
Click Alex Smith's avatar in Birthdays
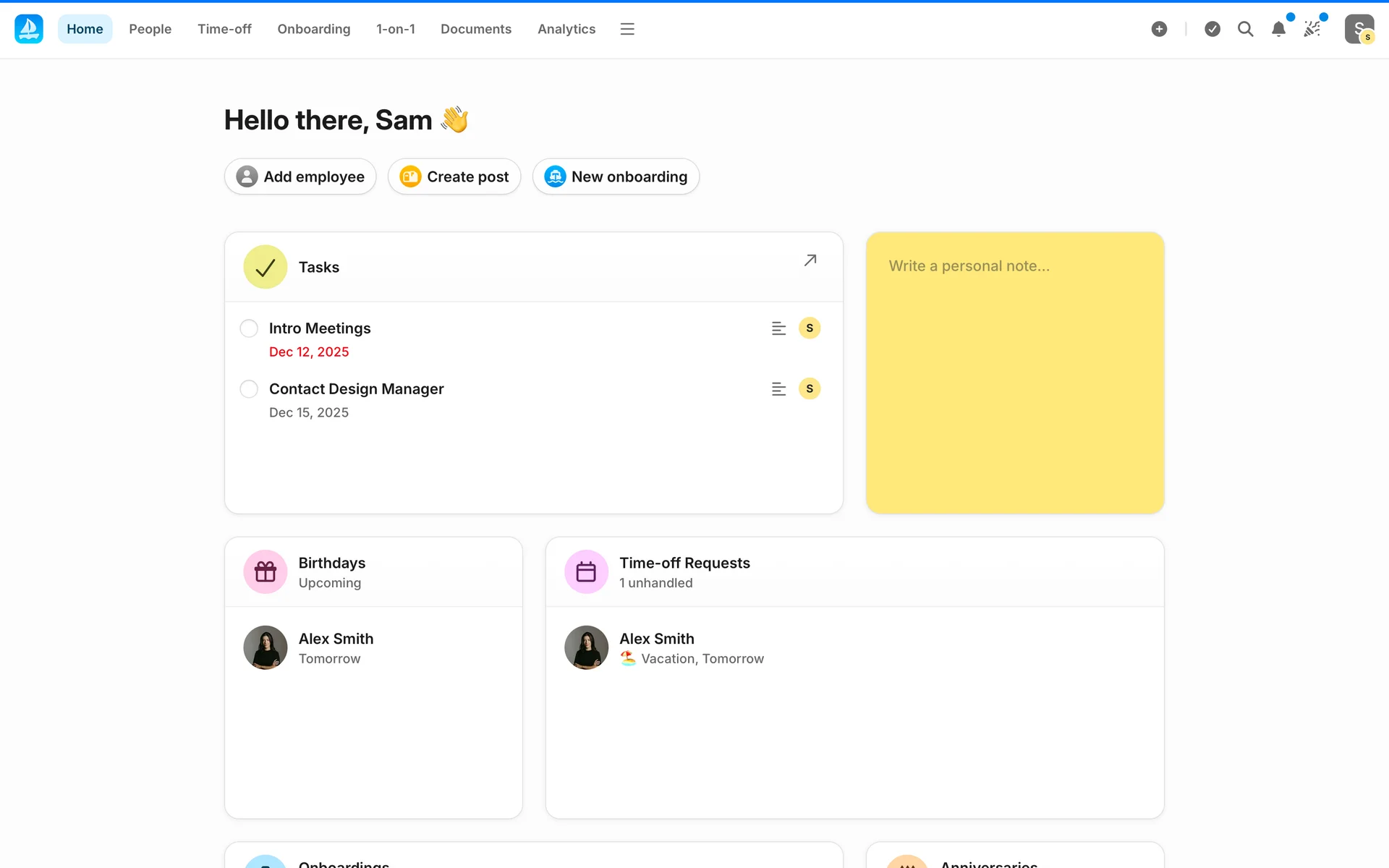[266, 647]
